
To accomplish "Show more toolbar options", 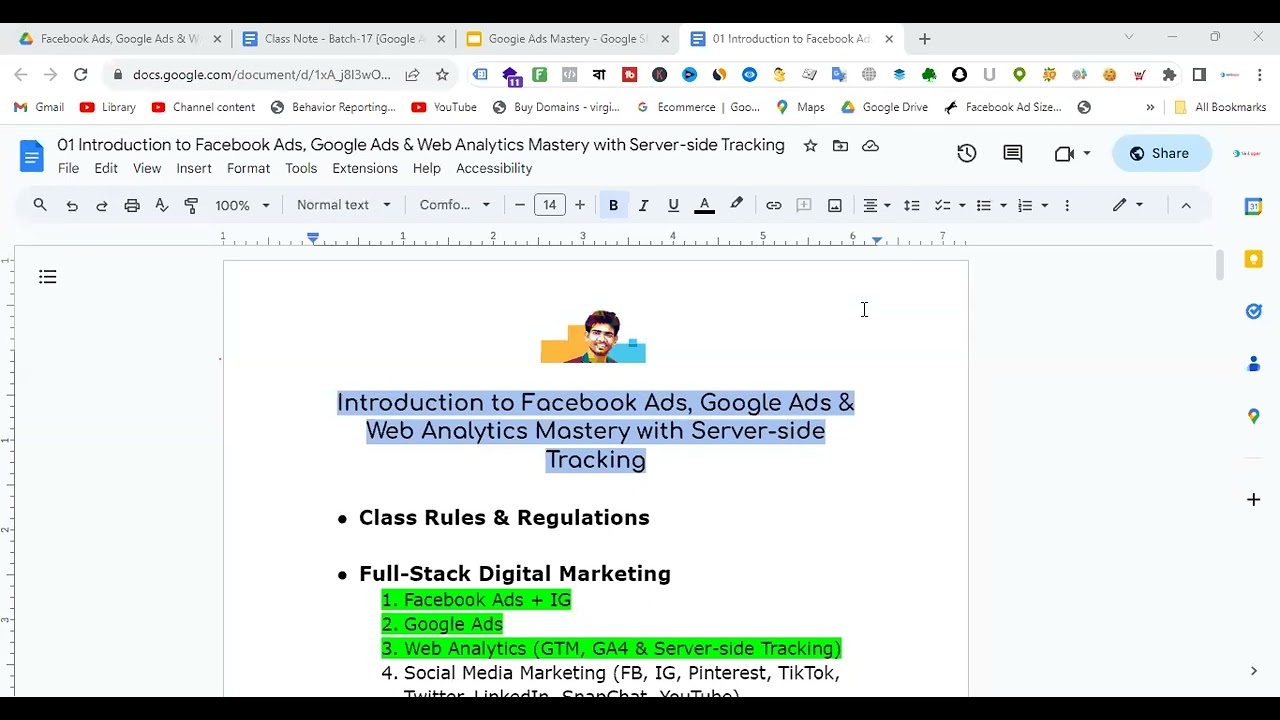I will click(1067, 205).
